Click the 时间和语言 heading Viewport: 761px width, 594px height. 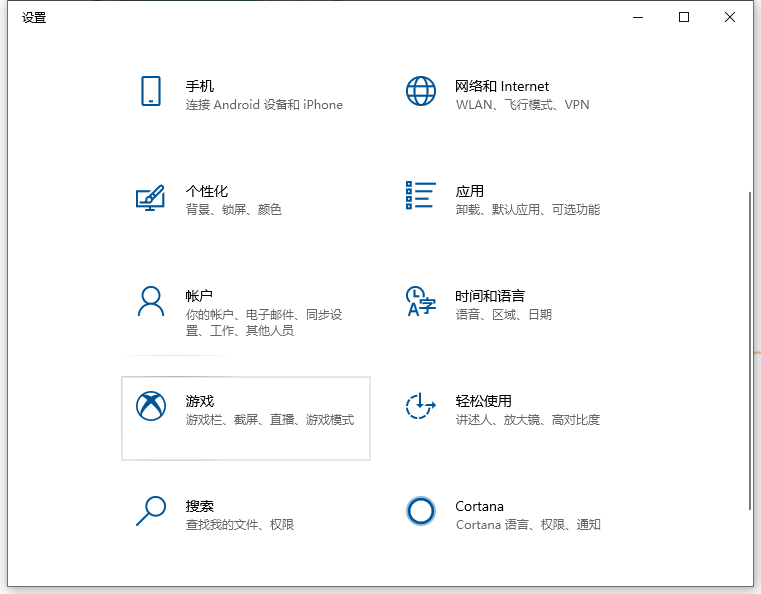(x=490, y=297)
